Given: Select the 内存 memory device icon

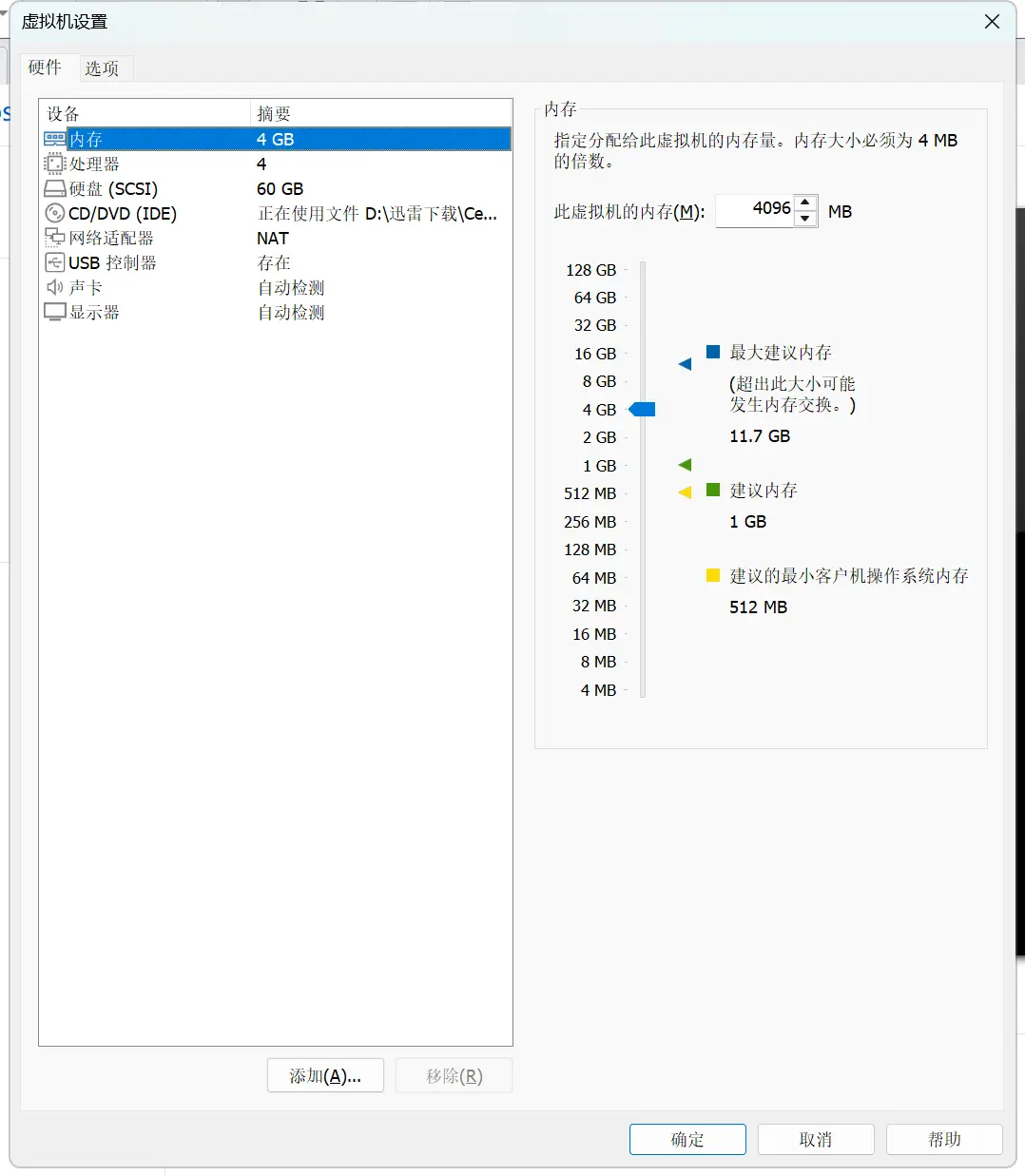Looking at the screenshot, I should tap(55, 139).
